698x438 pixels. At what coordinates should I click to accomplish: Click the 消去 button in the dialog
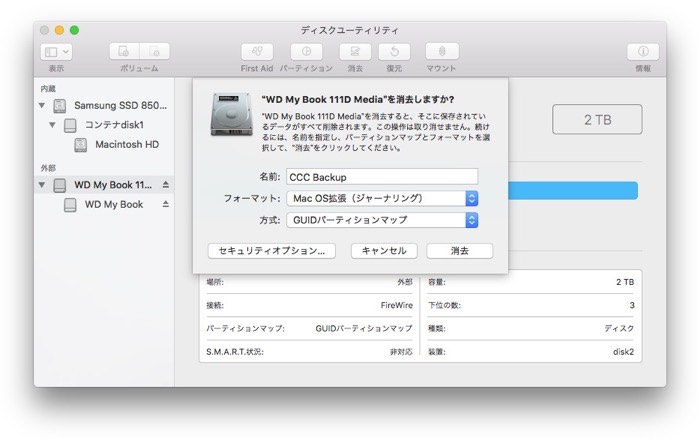pos(459,251)
